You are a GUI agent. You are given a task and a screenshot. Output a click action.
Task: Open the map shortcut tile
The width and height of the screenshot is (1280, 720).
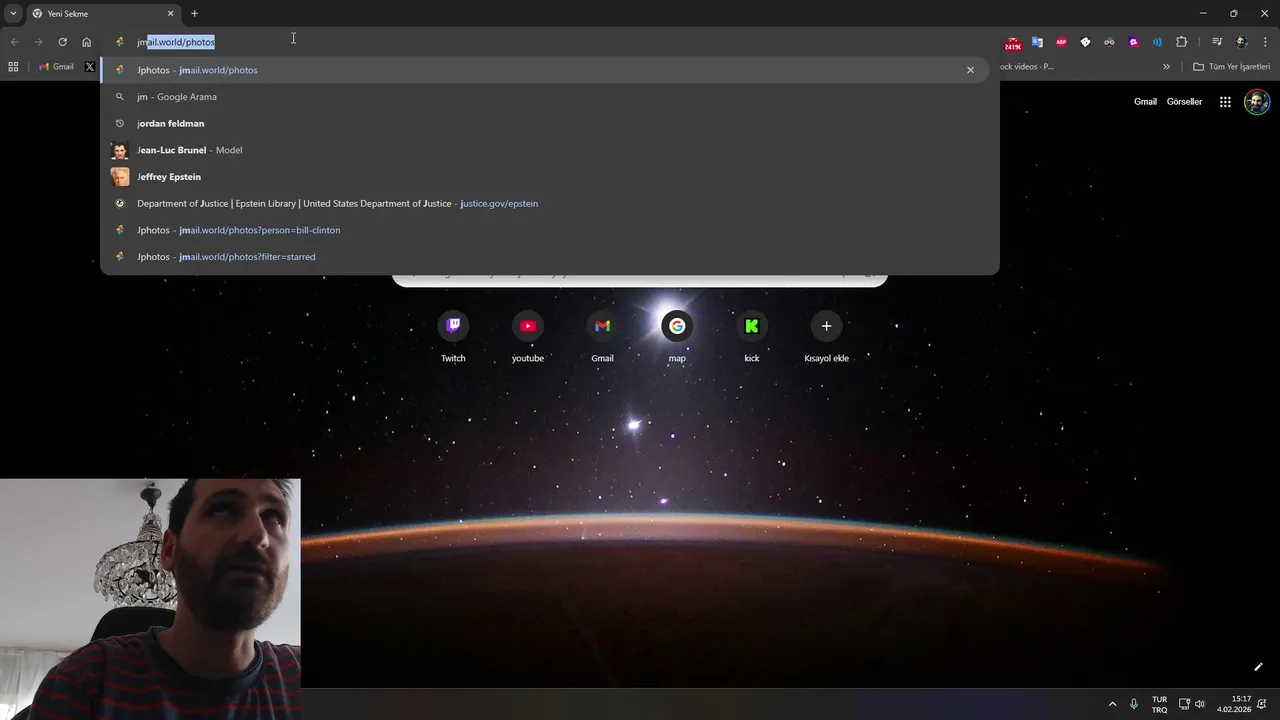677,337
